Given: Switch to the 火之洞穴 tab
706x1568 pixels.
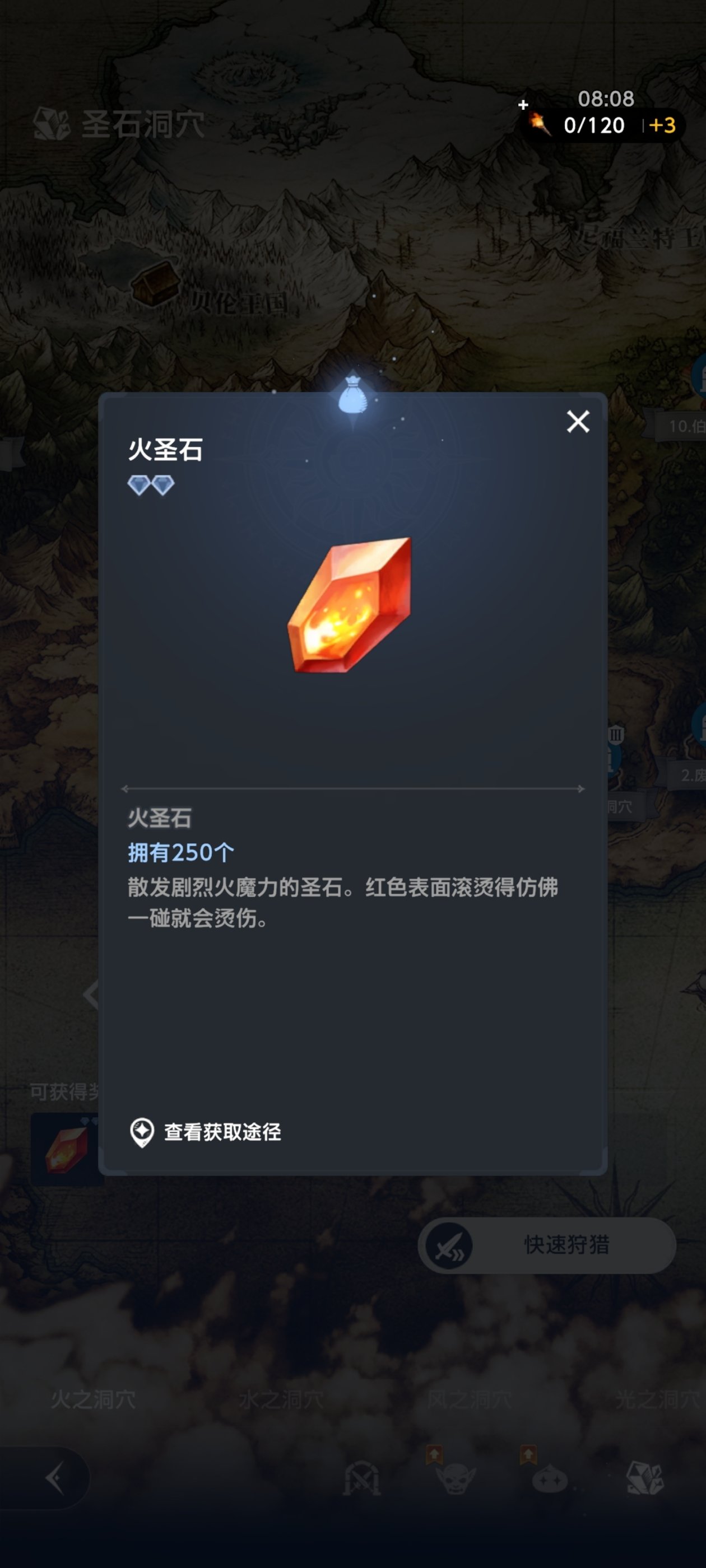Looking at the screenshot, I should coord(93,1399).
